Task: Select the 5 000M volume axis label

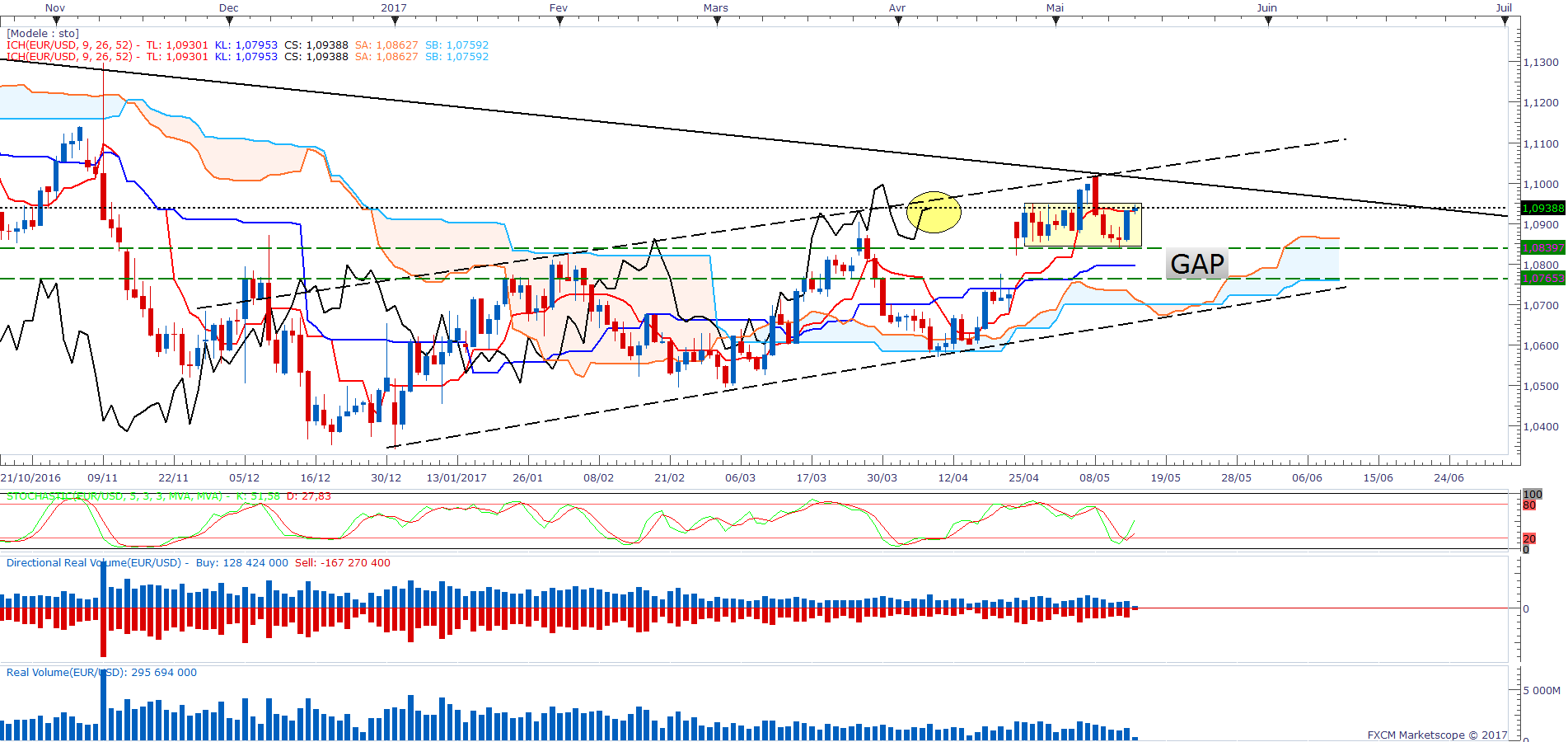Action: 1542,691
